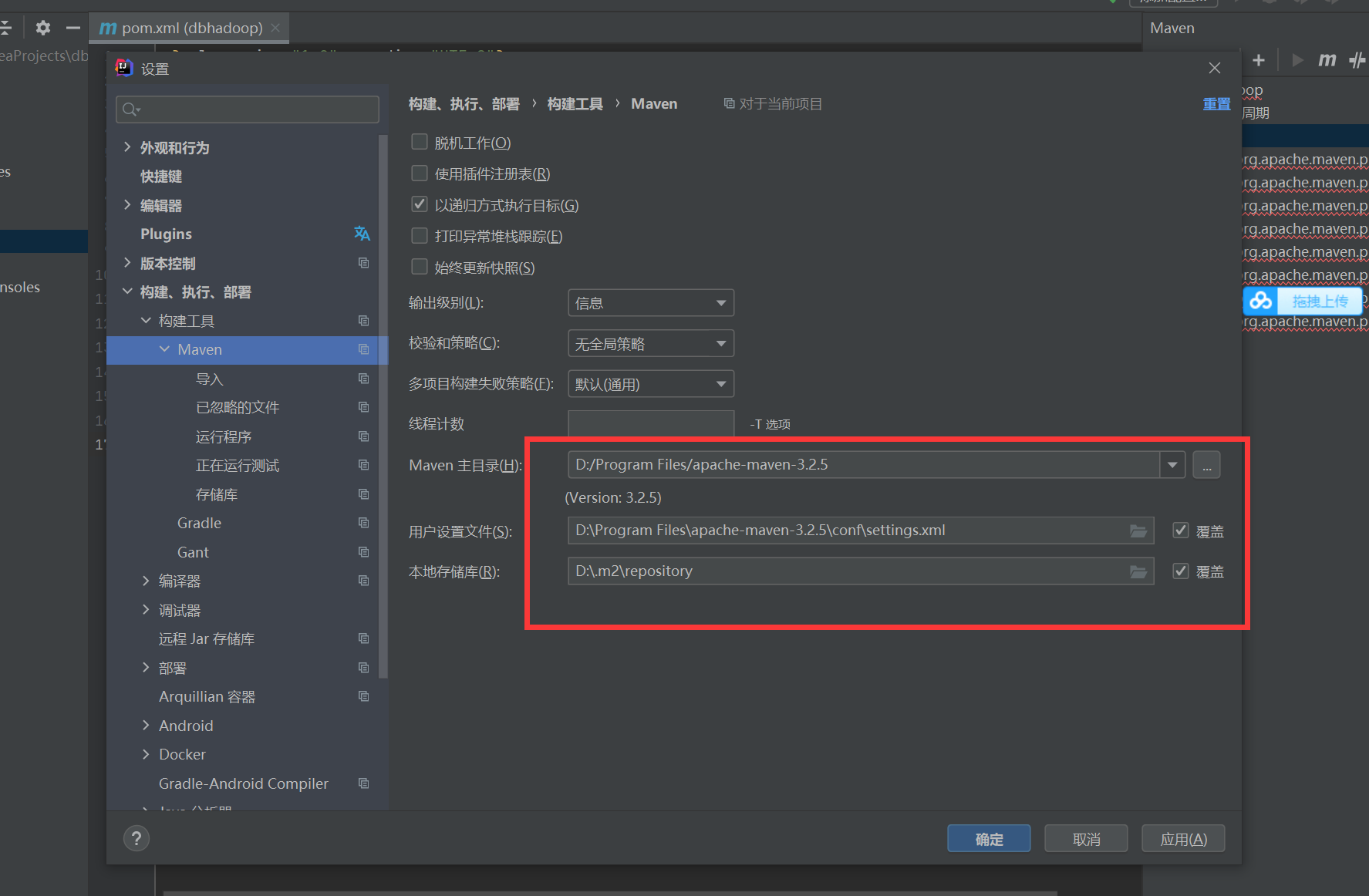
Task: Toggle 覆盖 checkbox for 本地存储库
Action: click(x=1181, y=571)
